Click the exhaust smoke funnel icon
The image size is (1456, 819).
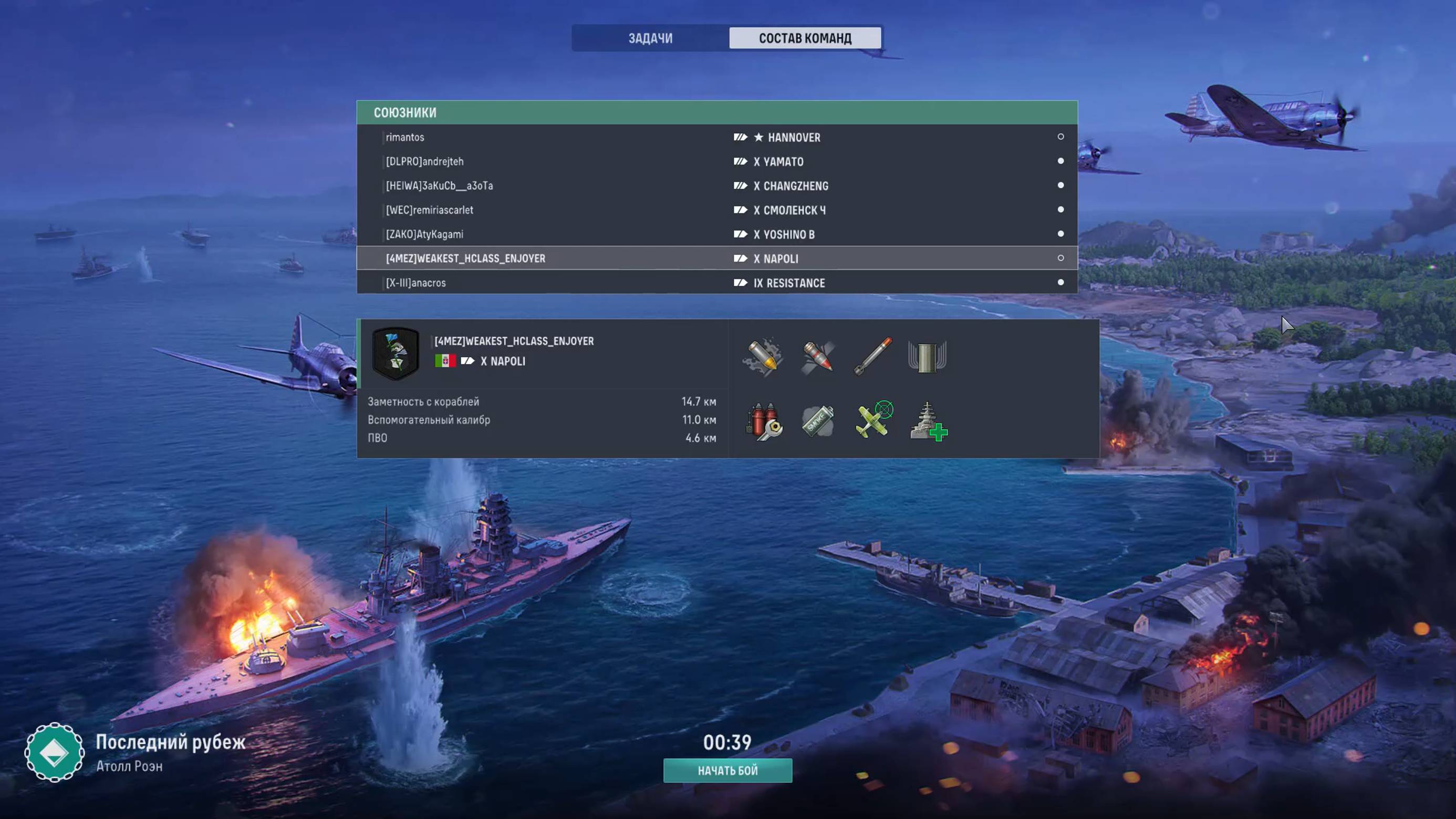pyautogui.click(x=927, y=357)
